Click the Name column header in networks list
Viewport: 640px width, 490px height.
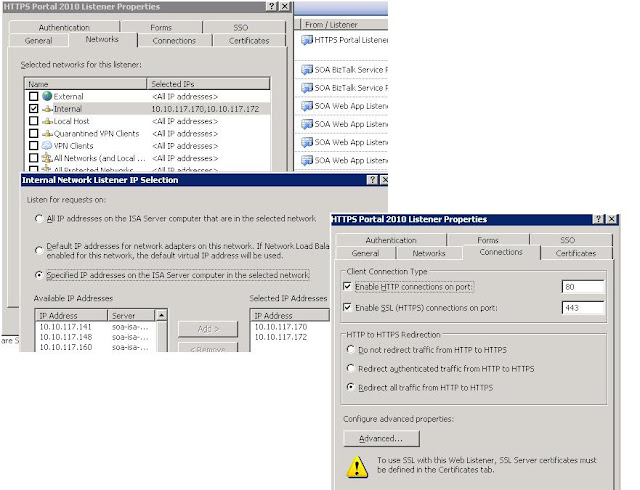[86, 84]
